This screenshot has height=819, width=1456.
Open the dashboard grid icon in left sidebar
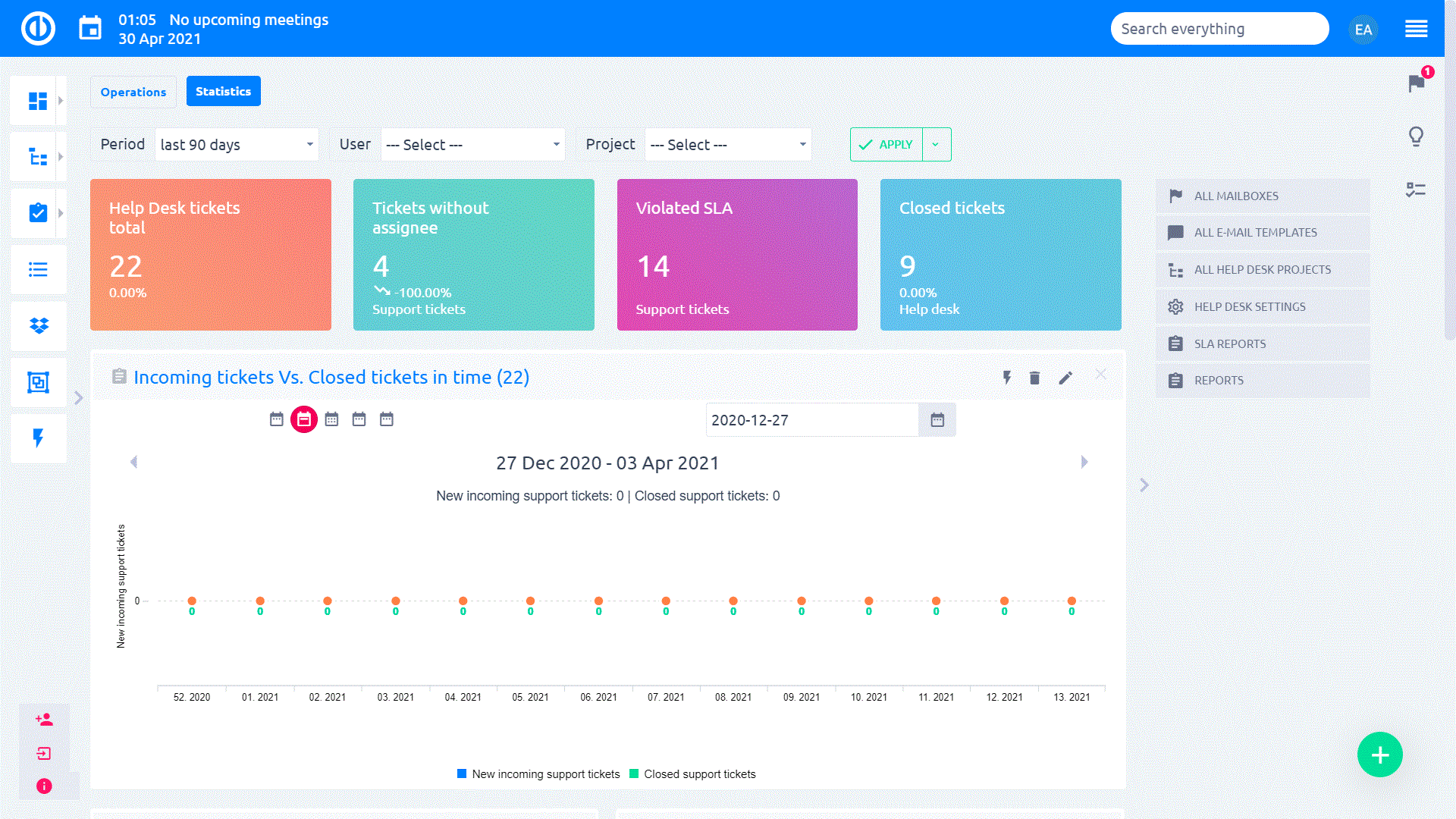[38, 99]
